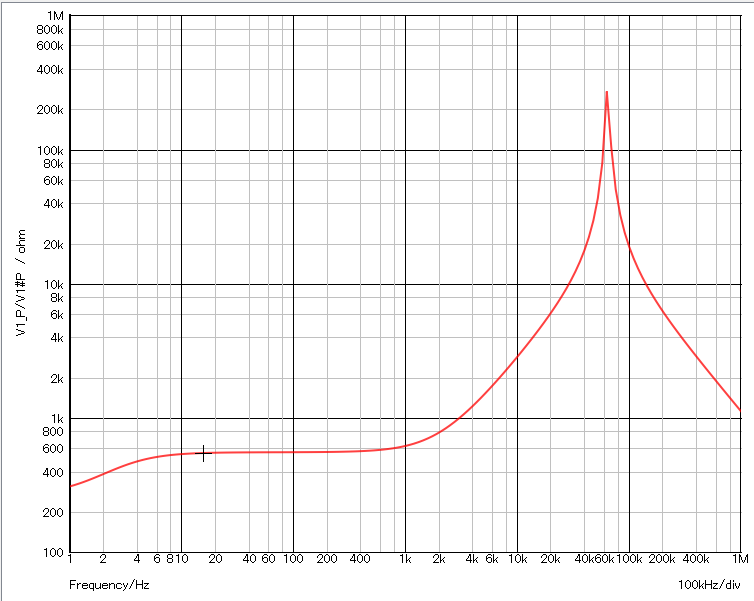This screenshot has height=601, width=754.
Task: Click the '200' label on the frequency axis
Action: point(327,559)
